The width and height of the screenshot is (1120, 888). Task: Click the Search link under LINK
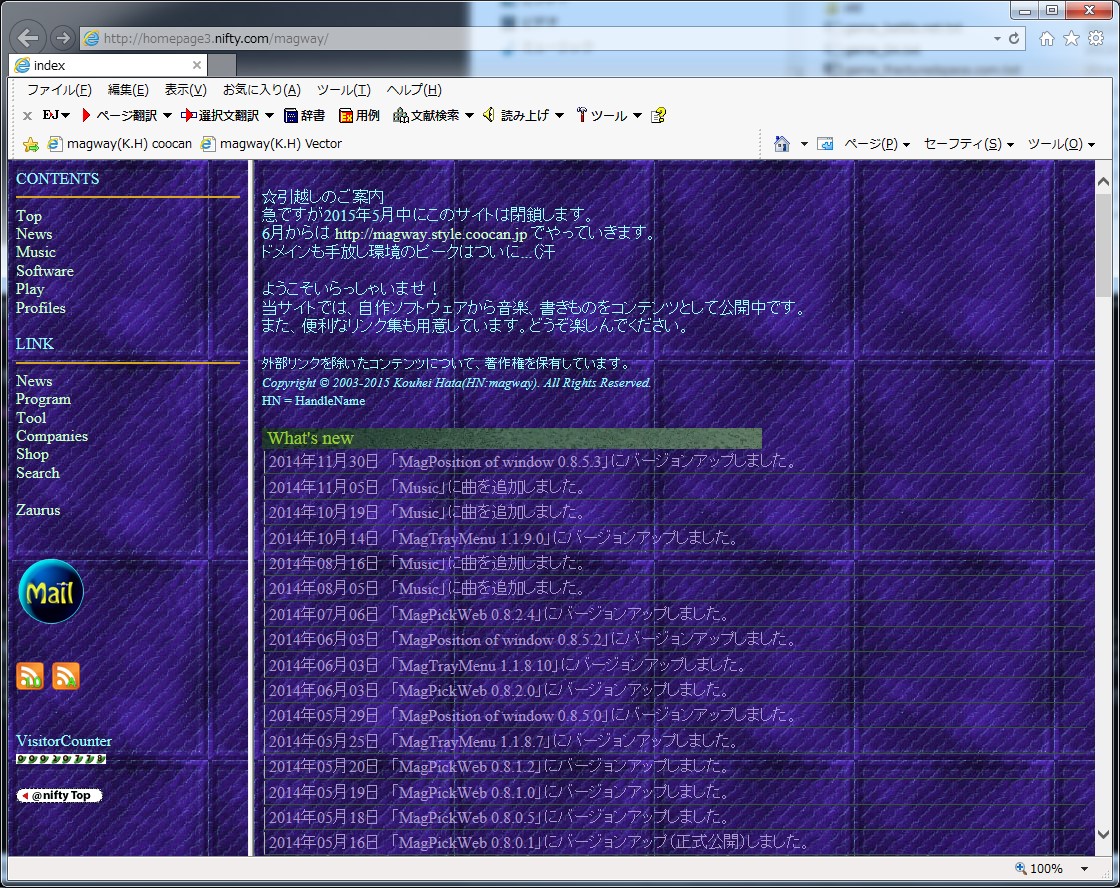tap(38, 473)
